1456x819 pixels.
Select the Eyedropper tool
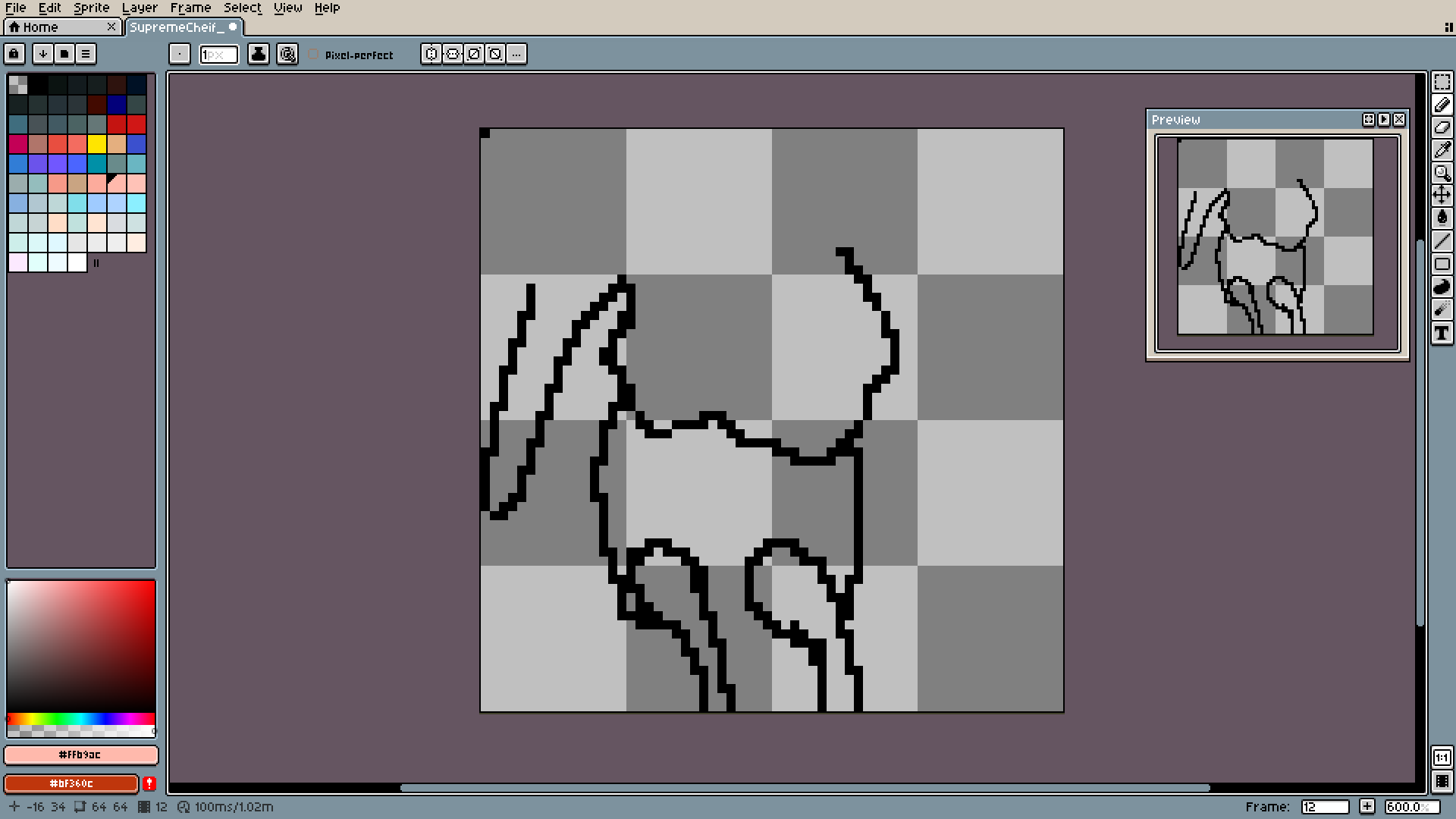pos(1442,150)
